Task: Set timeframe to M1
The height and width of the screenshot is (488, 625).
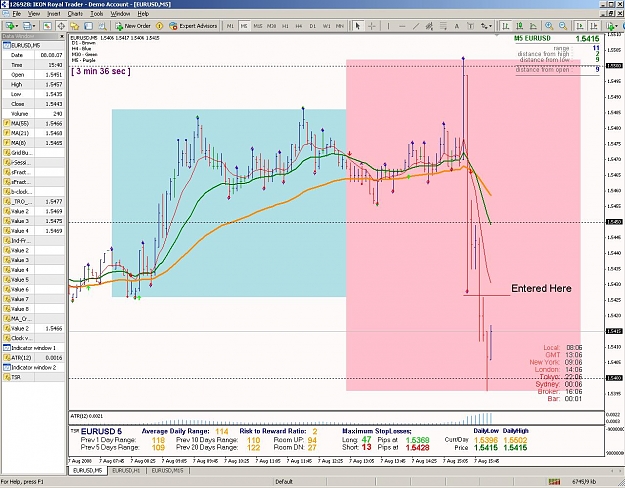Action: 230,26
